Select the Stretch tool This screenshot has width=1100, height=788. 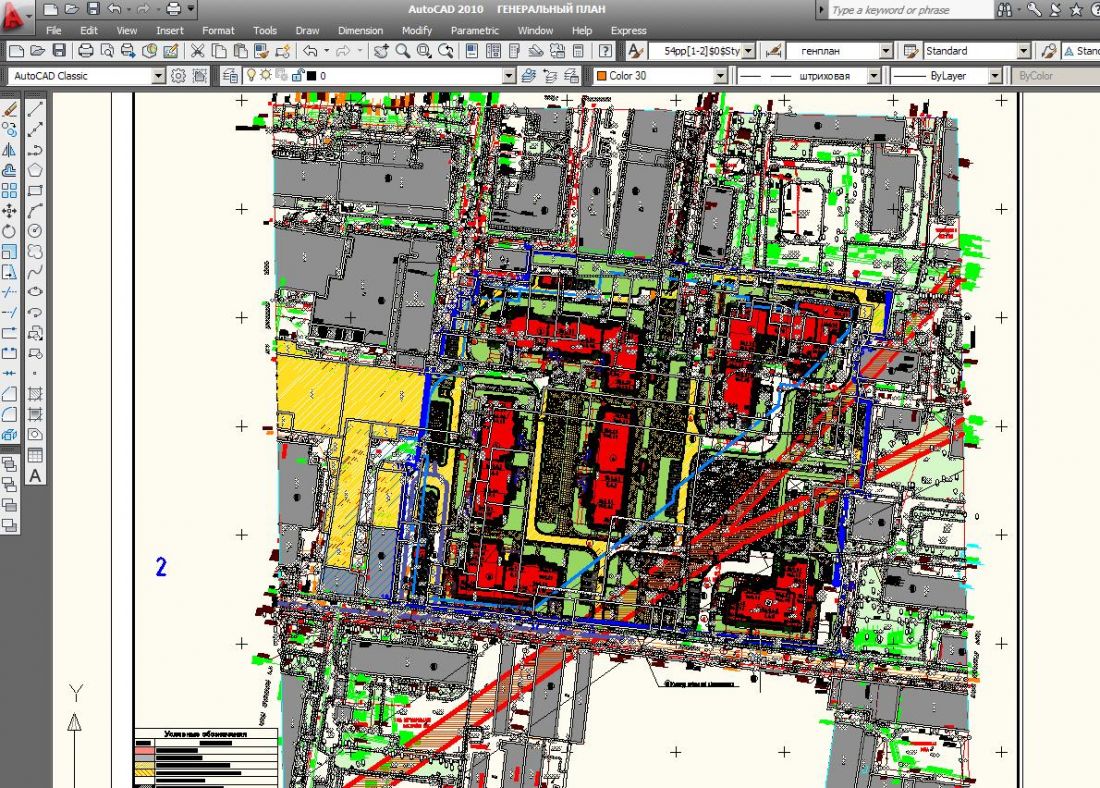pyautogui.click(x=10, y=272)
